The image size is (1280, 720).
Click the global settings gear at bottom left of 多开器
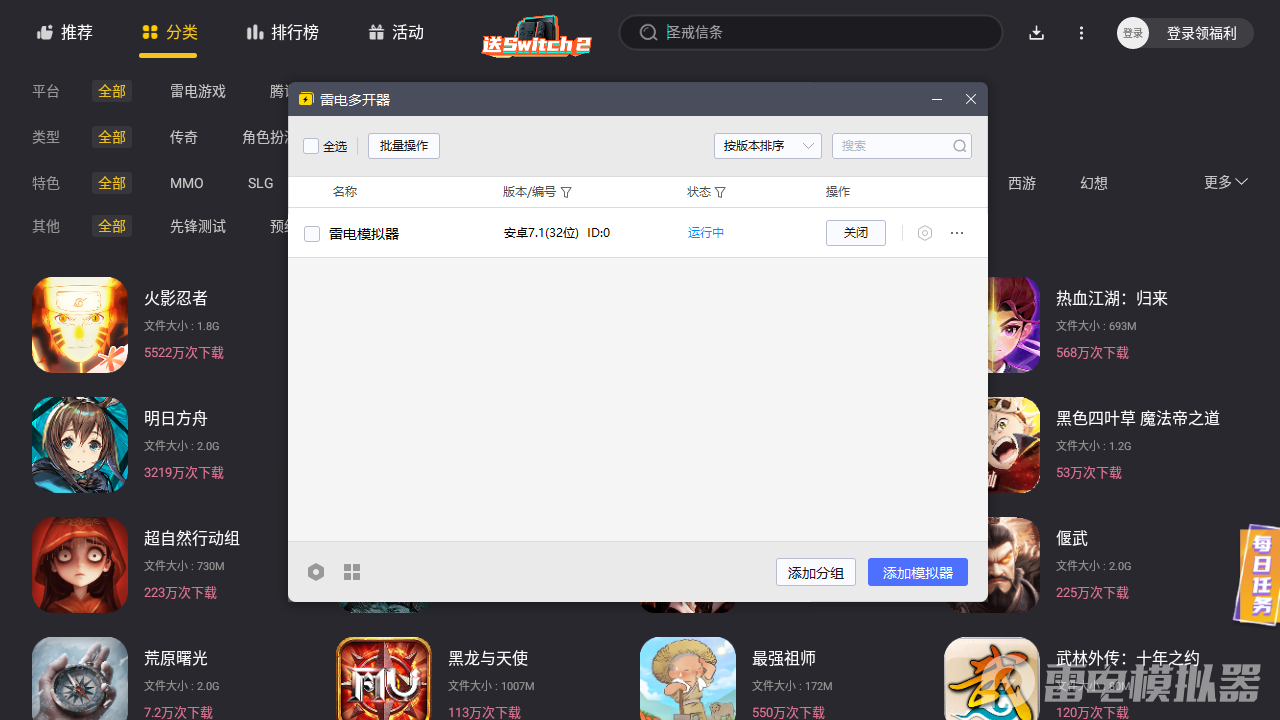[x=316, y=571]
